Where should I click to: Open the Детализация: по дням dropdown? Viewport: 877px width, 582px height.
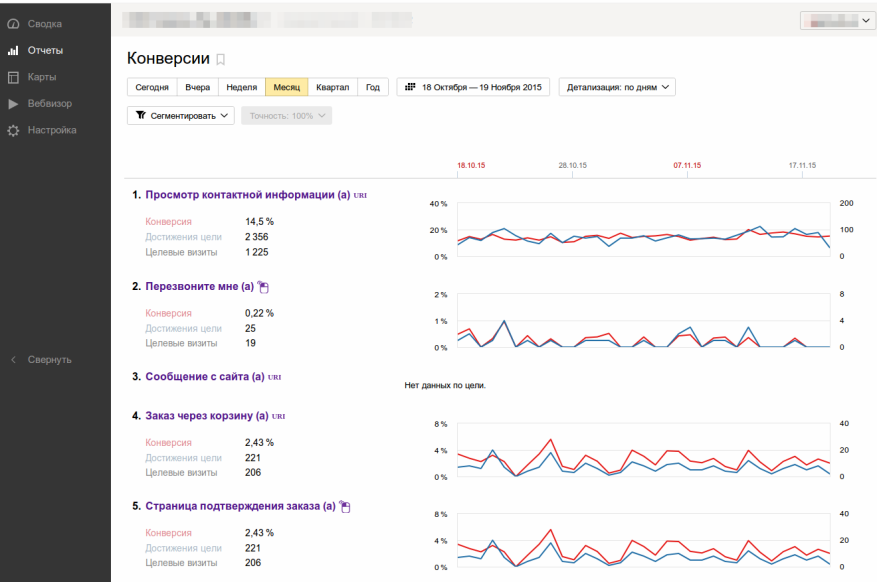click(x=616, y=87)
